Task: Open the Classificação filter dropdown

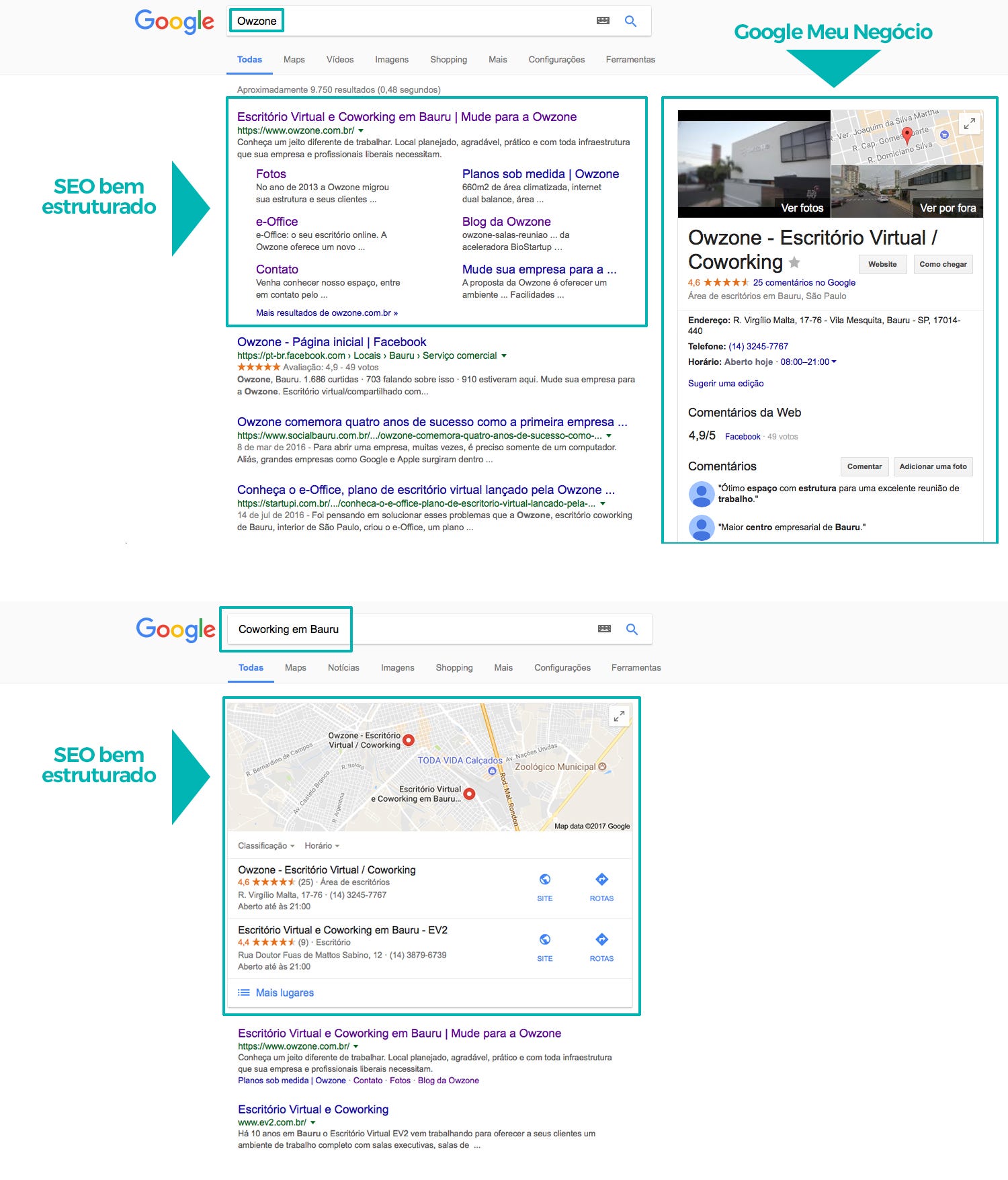Action: coord(266,846)
